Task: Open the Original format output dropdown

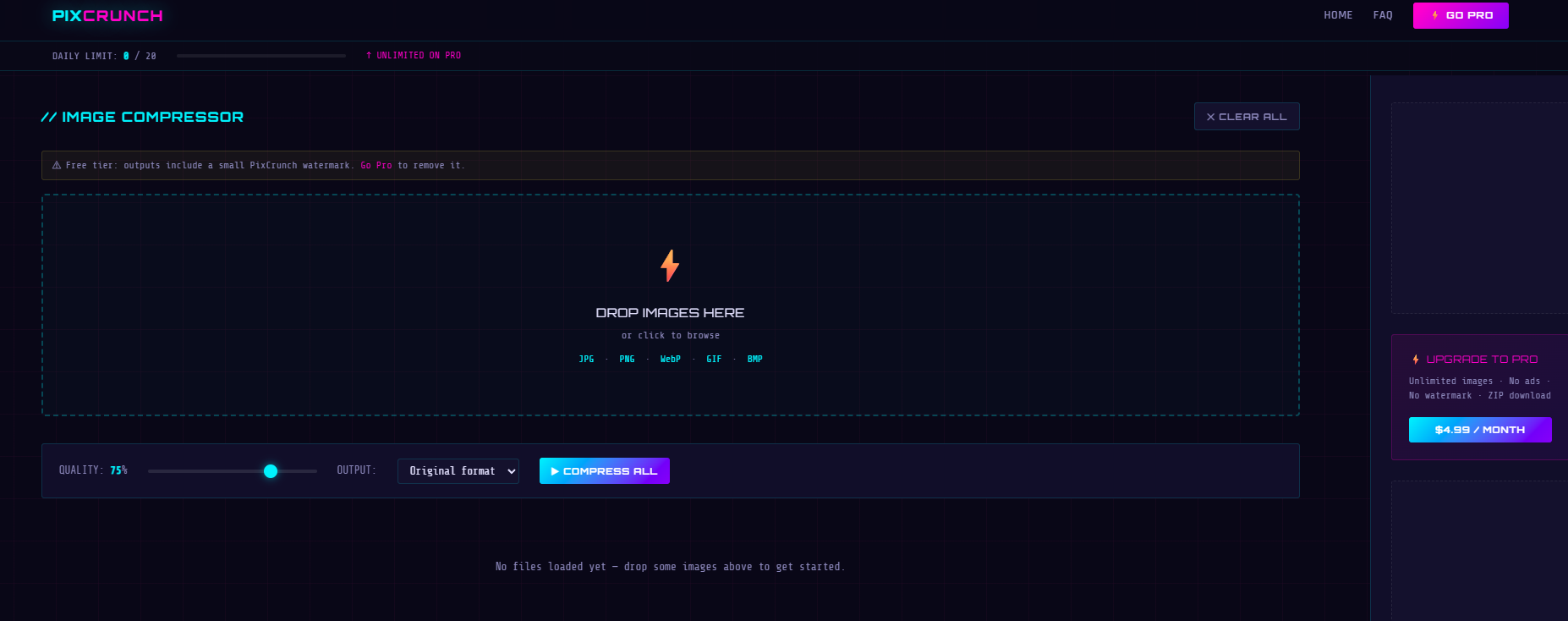Action: (458, 471)
